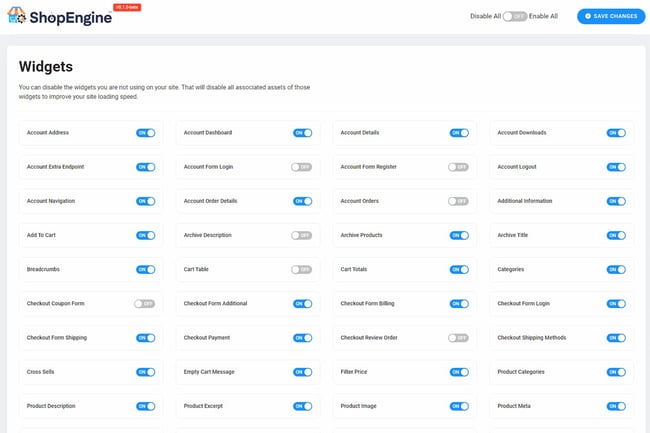Screen dimensions: 650x433
Task: Turn off the Breadcrumbs toggle
Action: click(x=145, y=270)
